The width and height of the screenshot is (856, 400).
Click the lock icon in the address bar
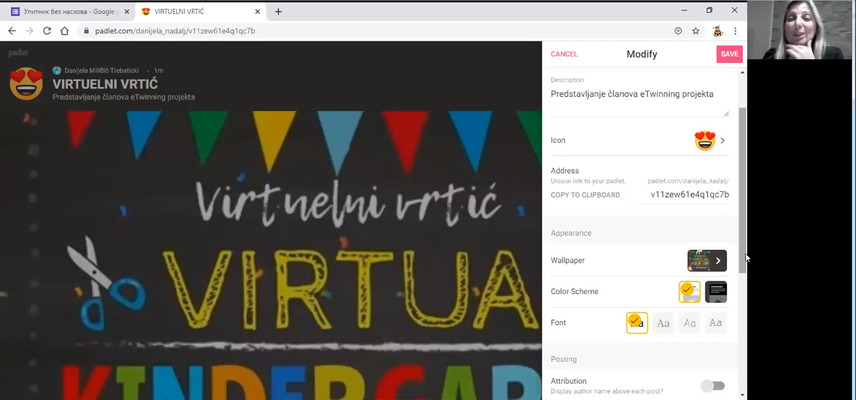tap(86, 31)
